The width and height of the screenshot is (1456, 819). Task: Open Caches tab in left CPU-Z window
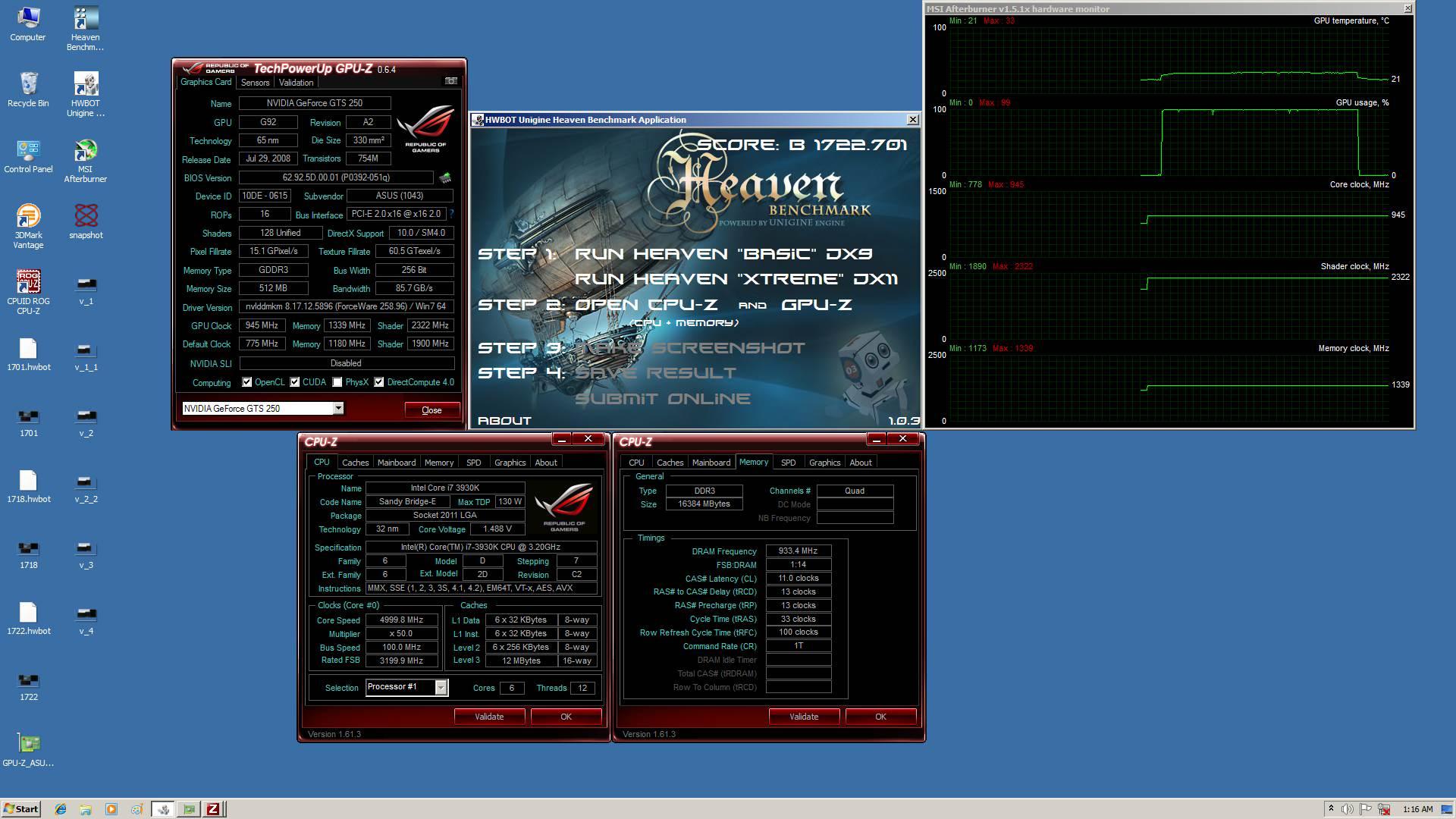point(355,463)
